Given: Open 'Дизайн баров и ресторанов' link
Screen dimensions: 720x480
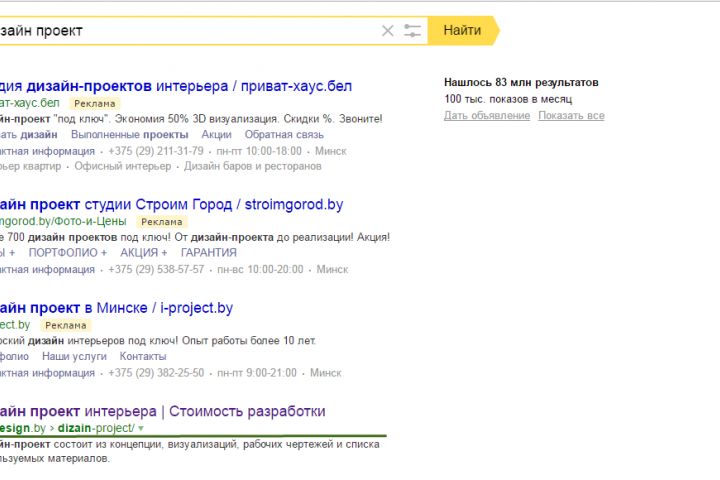Looking at the screenshot, I should coord(253,166).
